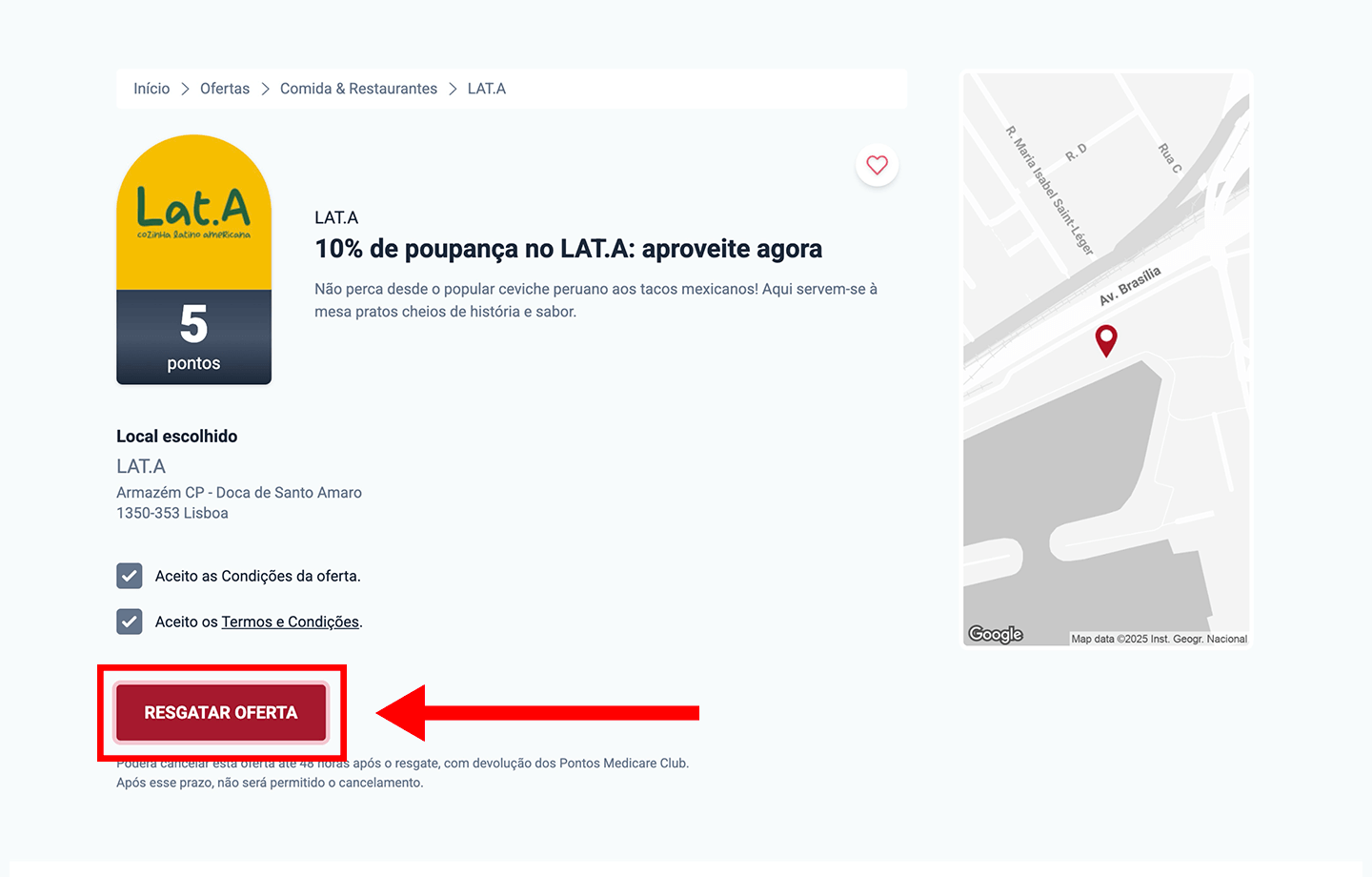Click the Armazém CP address under Local escolhido
This screenshot has width=1372, height=877.
(x=238, y=492)
